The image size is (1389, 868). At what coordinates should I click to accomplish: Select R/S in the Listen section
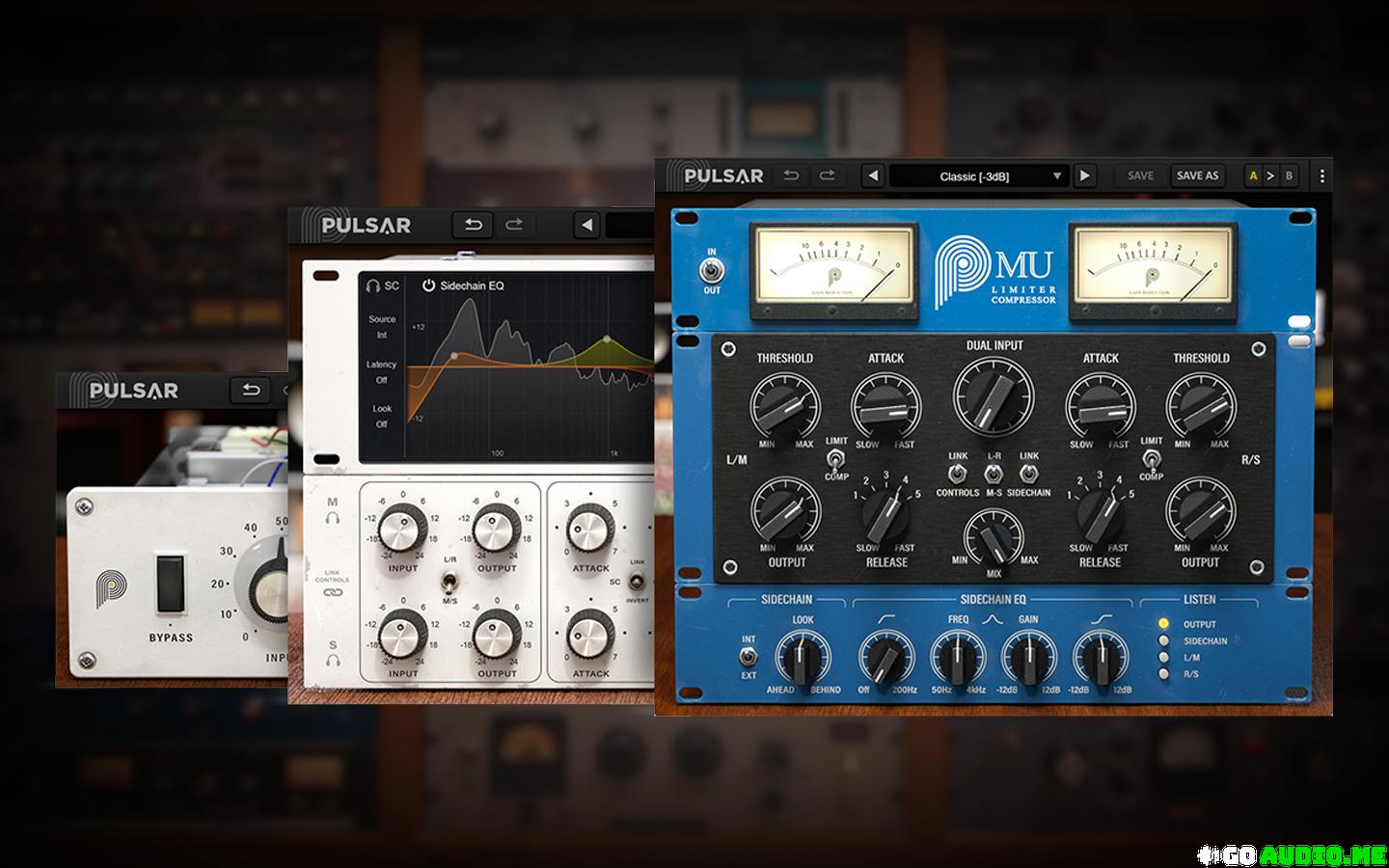click(x=1164, y=673)
